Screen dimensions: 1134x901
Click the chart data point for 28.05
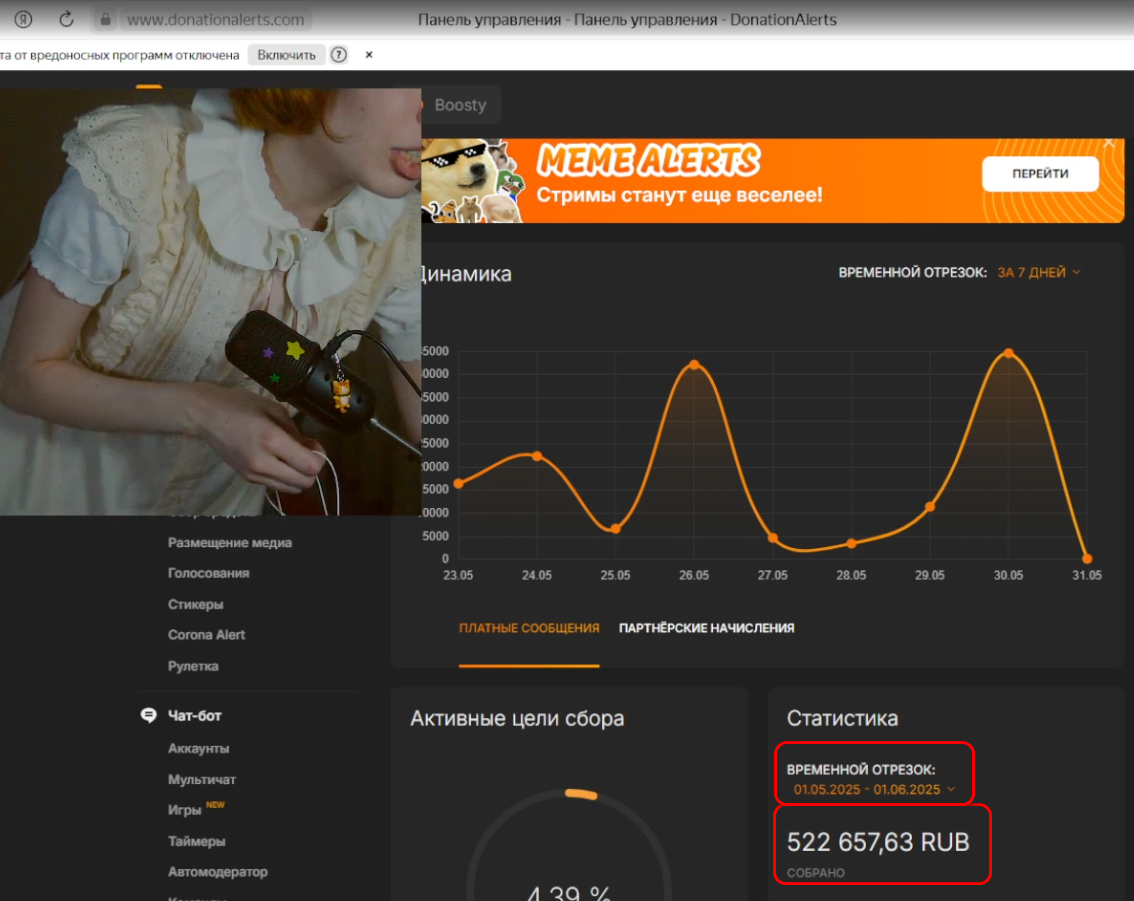point(851,543)
